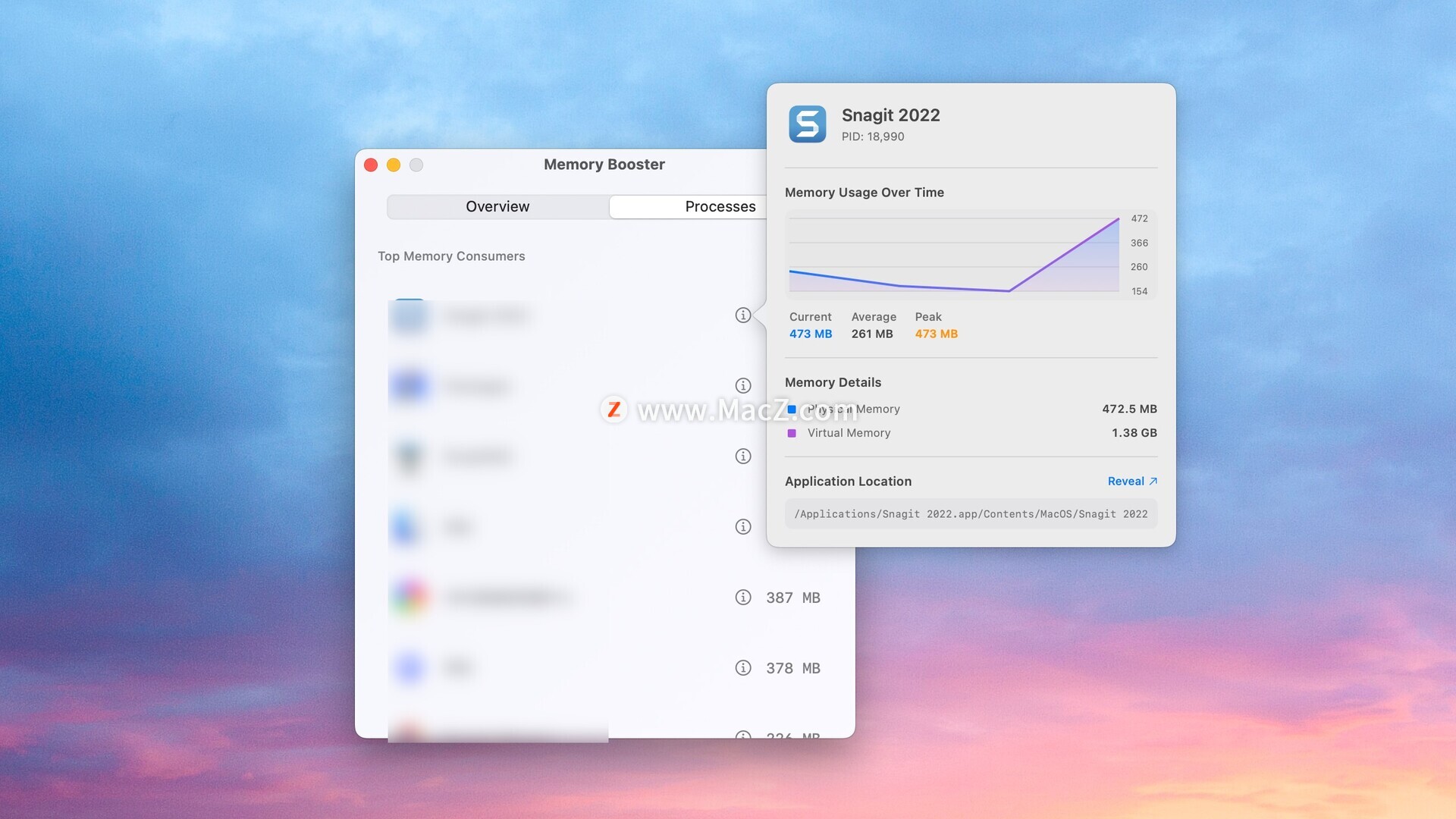
Task: Click info icon beside 378 MB process
Action: click(743, 668)
